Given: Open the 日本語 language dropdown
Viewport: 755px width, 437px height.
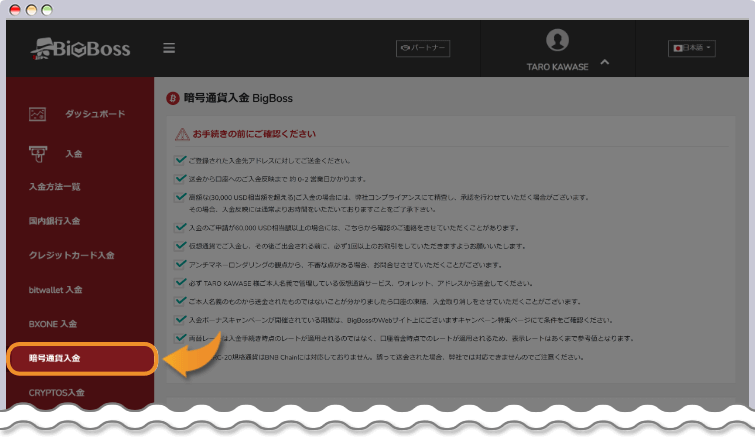Looking at the screenshot, I should coord(691,48).
